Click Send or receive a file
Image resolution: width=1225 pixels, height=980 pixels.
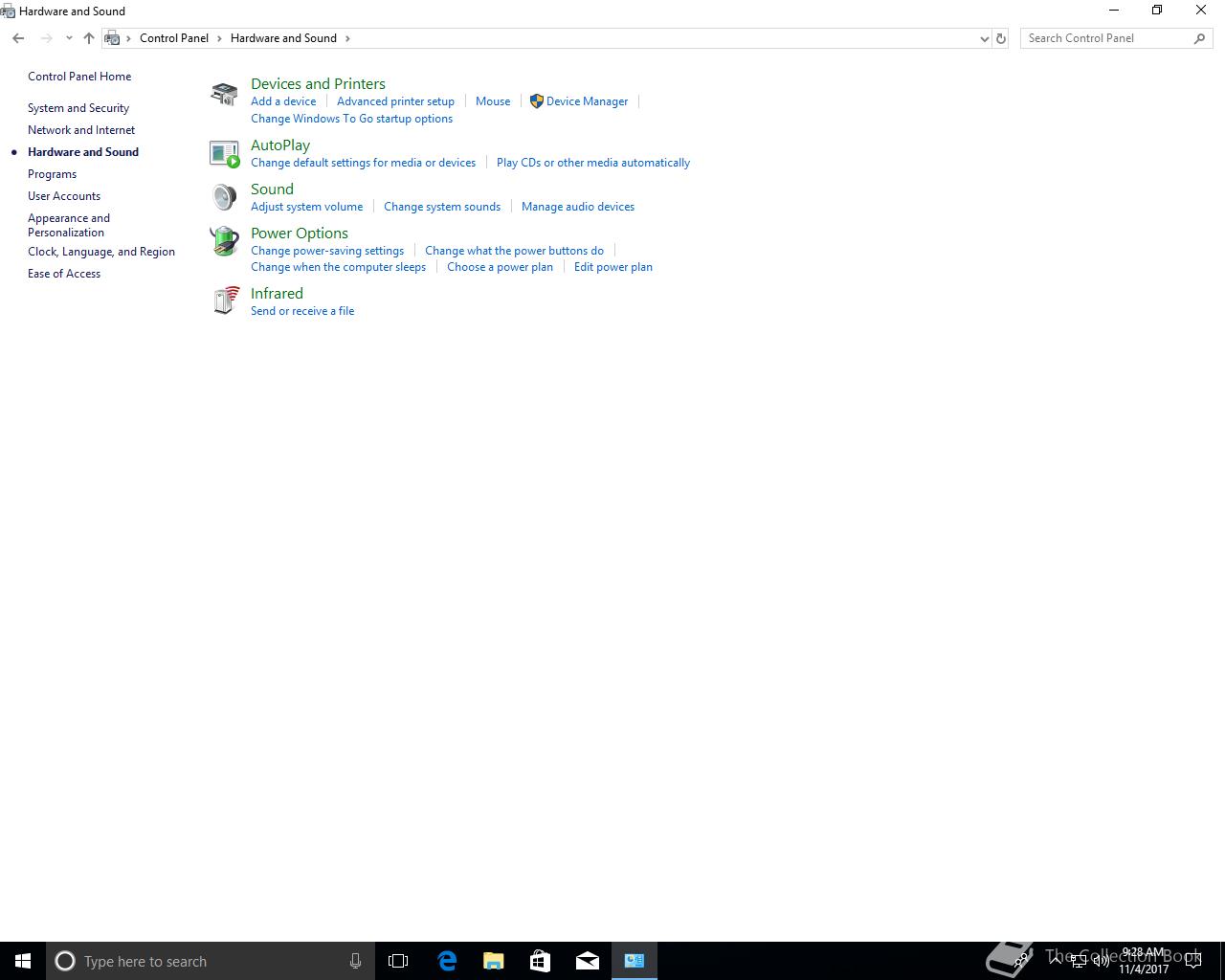point(302,311)
